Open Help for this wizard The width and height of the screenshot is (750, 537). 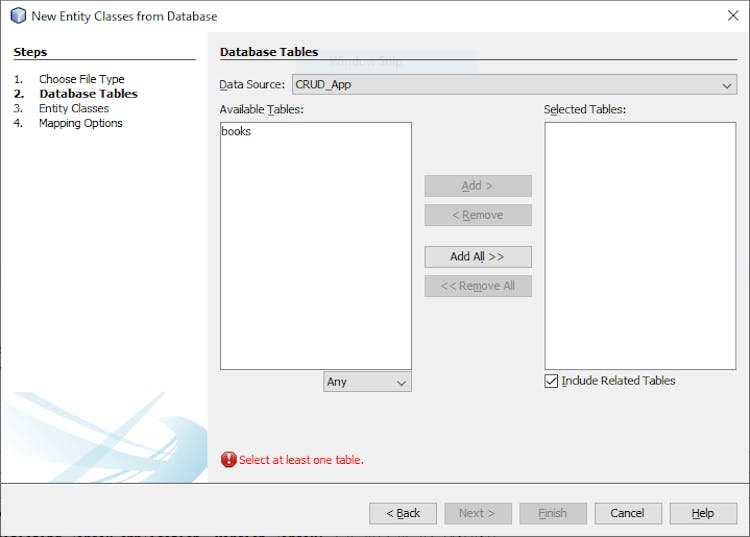[x=703, y=513]
